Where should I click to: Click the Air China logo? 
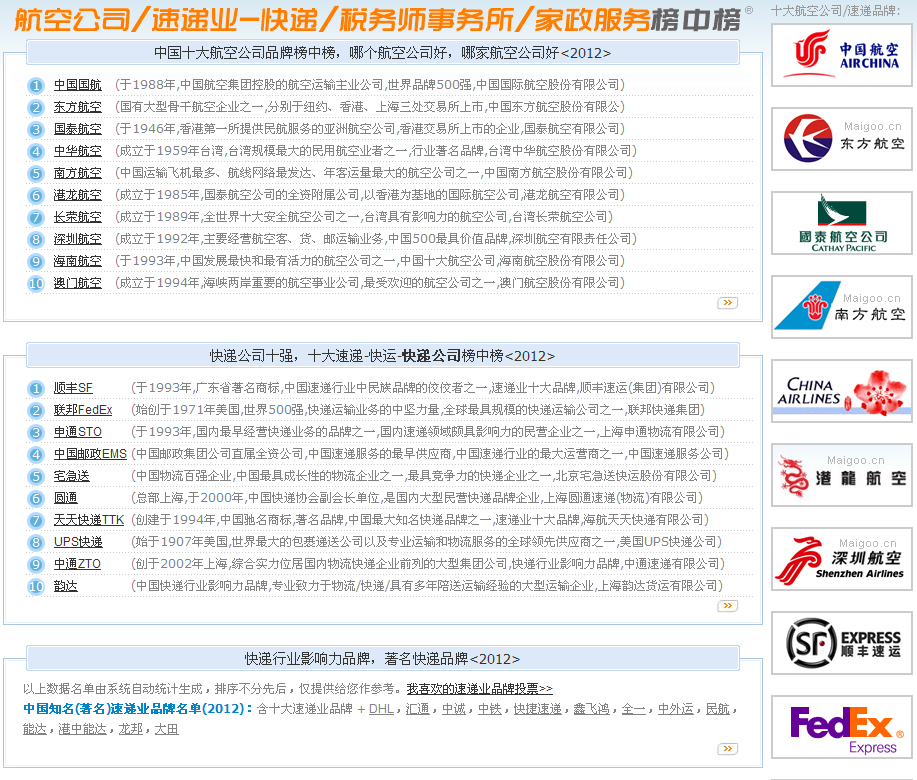[x=841, y=55]
